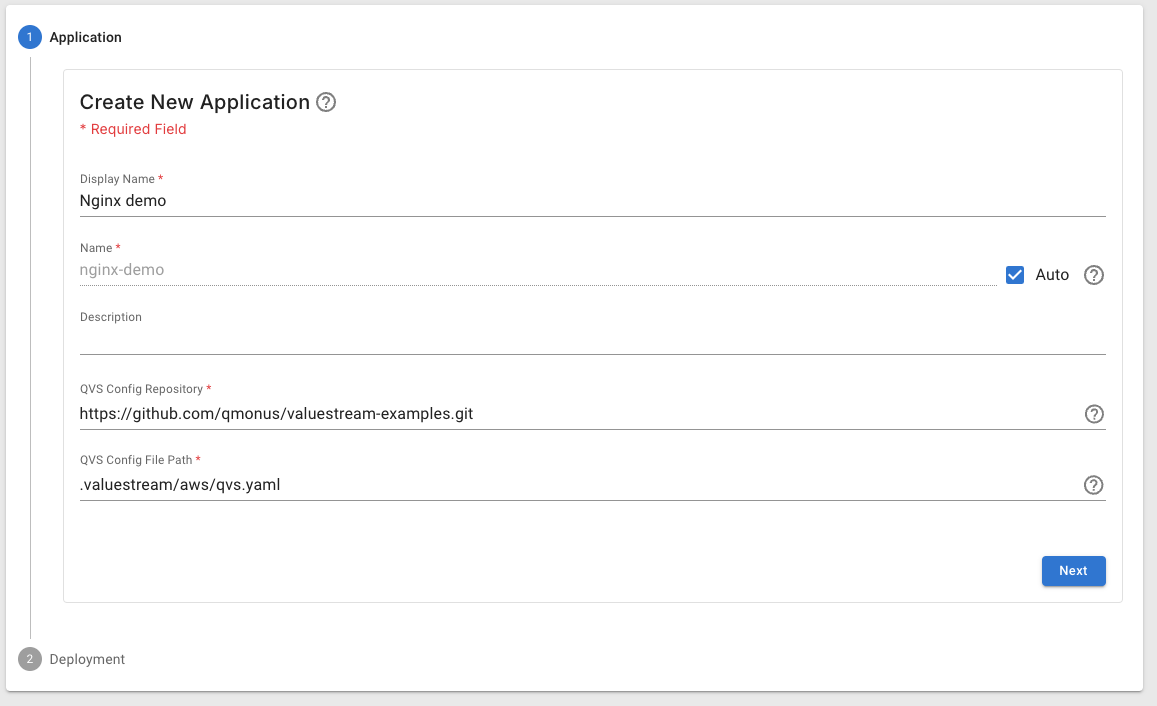This screenshot has height=706, width=1157.
Task: Uncheck the Auto name checkbox
Action: point(1015,275)
